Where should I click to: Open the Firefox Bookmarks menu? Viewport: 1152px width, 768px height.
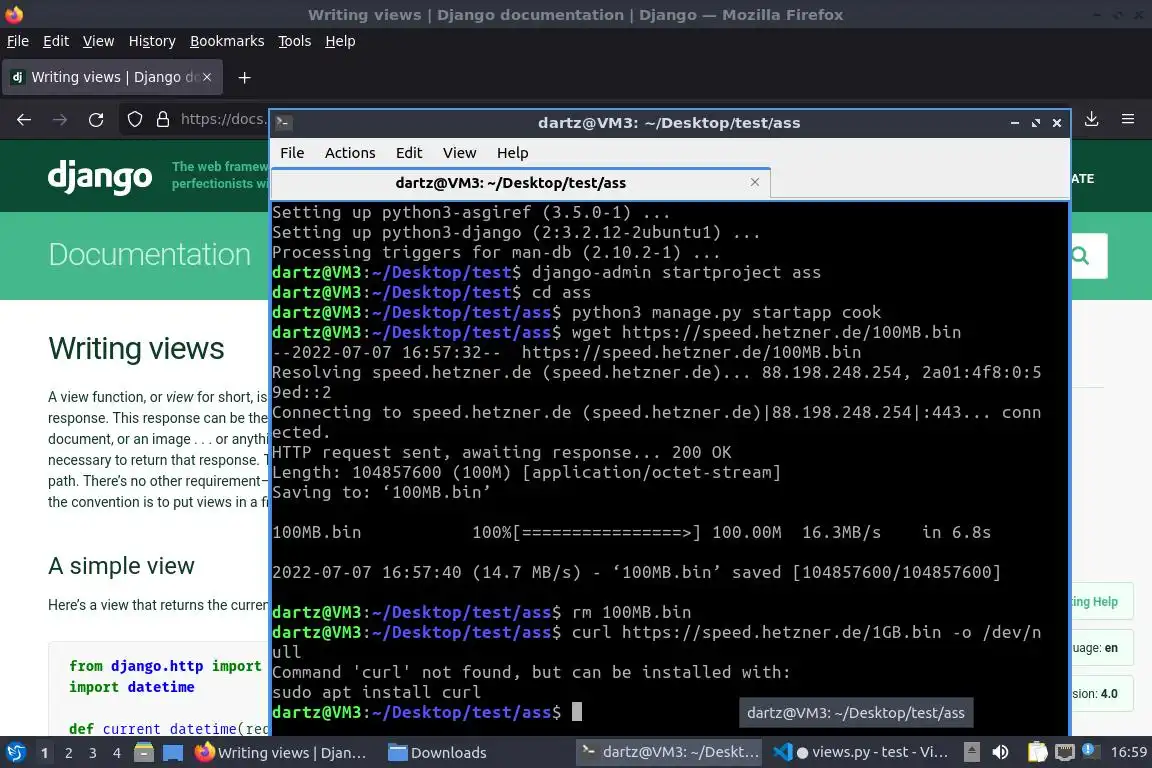pyautogui.click(x=227, y=41)
